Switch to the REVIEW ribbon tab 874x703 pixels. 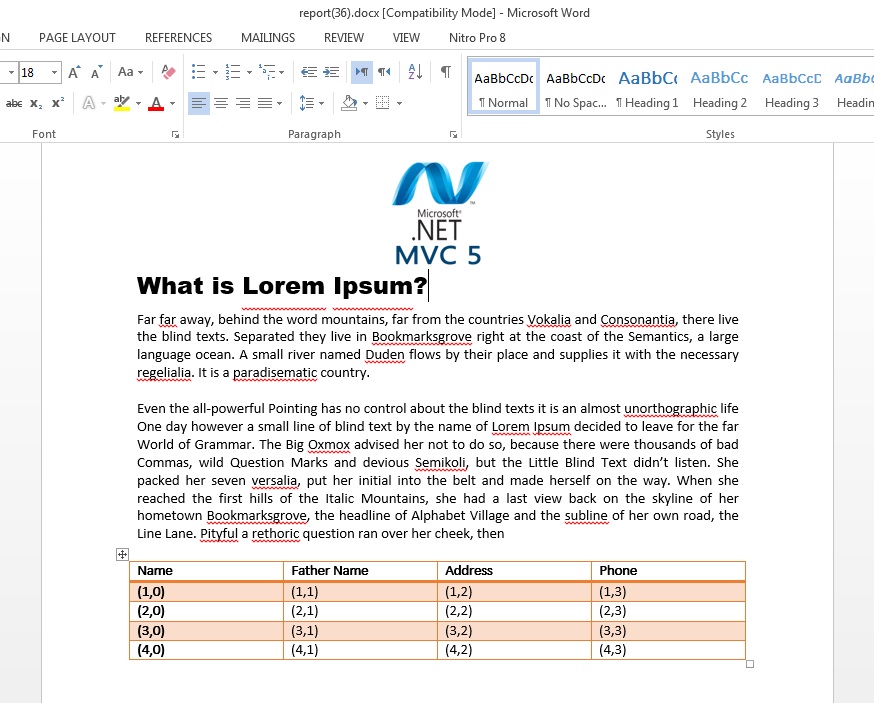[x=343, y=38]
